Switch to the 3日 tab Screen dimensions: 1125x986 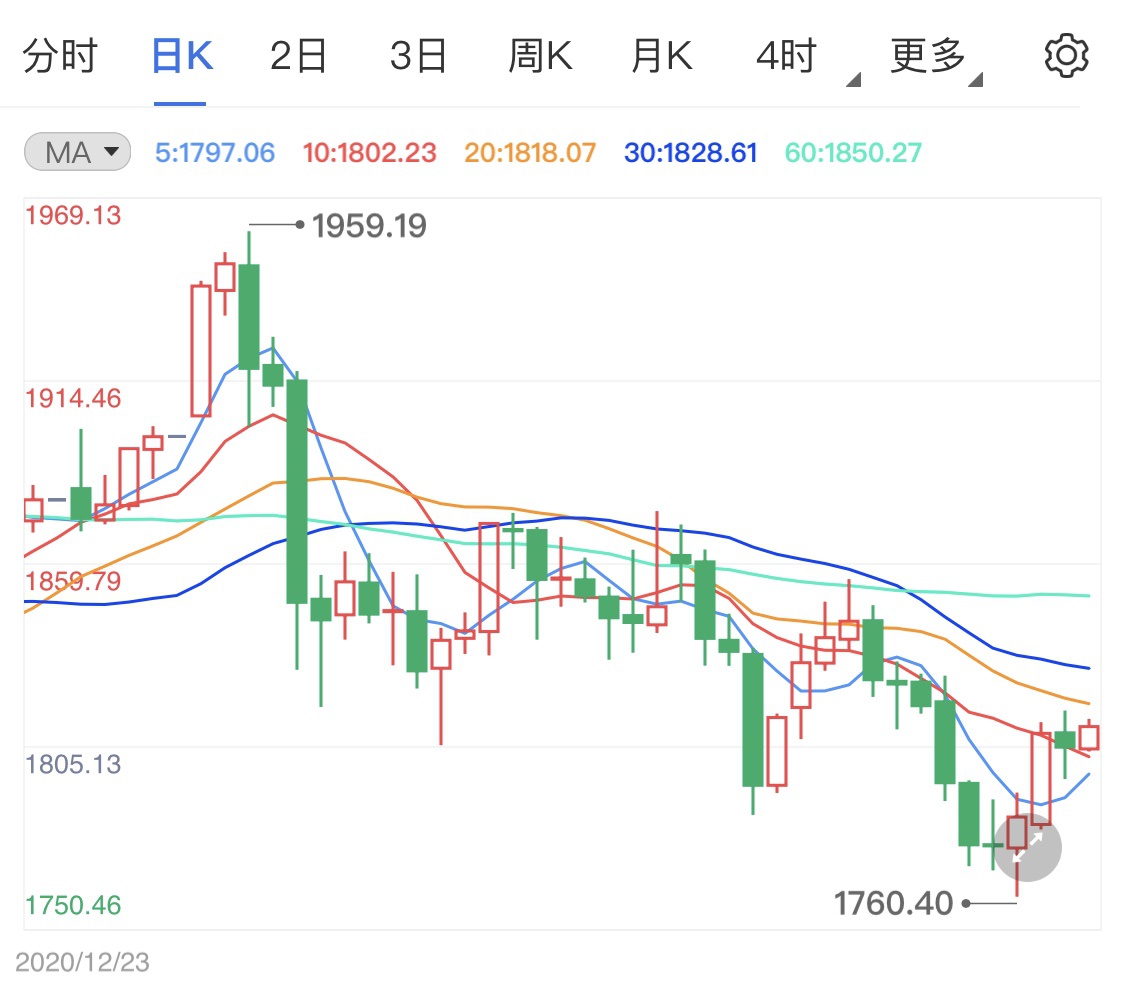coord(418,56)
